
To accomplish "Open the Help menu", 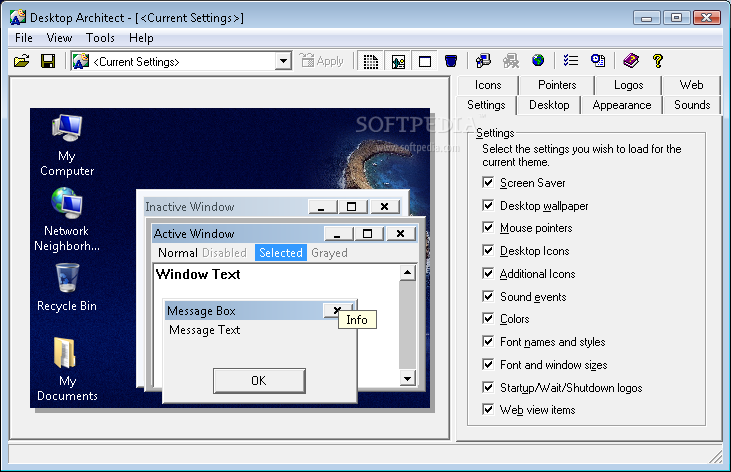I will [141, 38].
